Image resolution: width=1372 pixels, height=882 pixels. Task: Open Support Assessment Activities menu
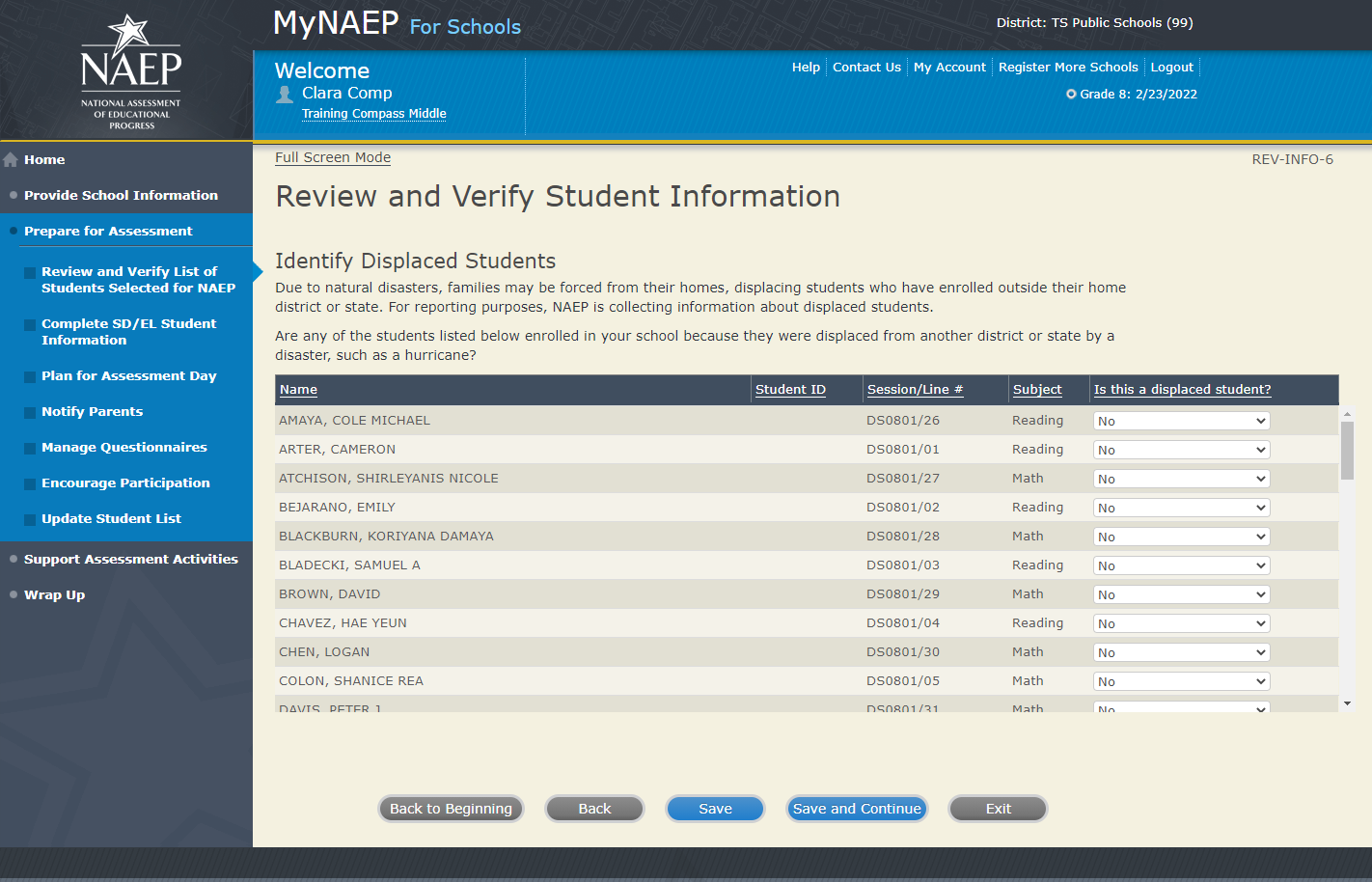tap(130, 559)
